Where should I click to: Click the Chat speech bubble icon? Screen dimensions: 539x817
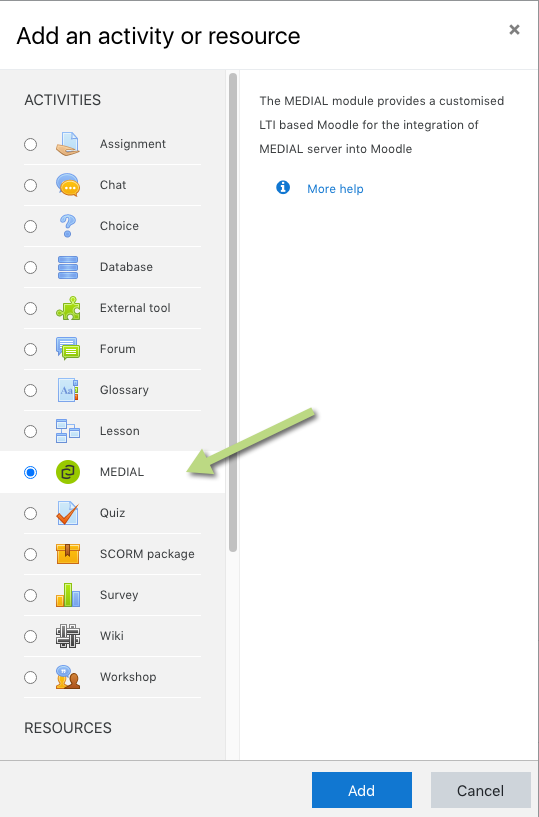point(68,185)
